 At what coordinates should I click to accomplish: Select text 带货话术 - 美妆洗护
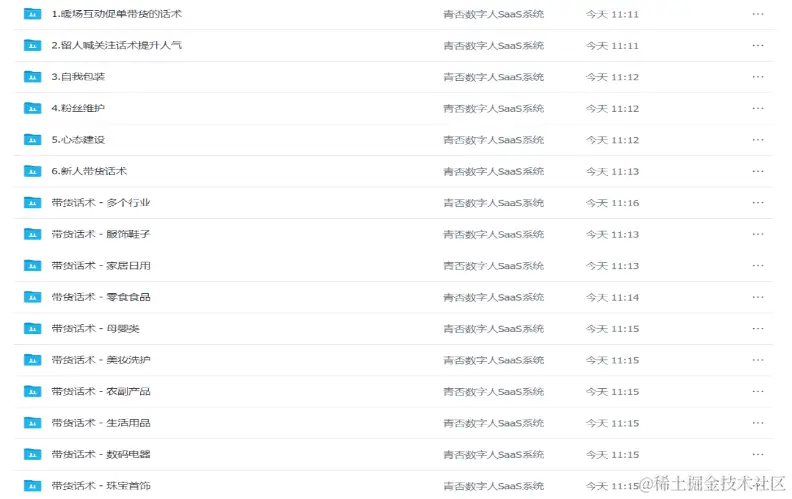[101, 360]
